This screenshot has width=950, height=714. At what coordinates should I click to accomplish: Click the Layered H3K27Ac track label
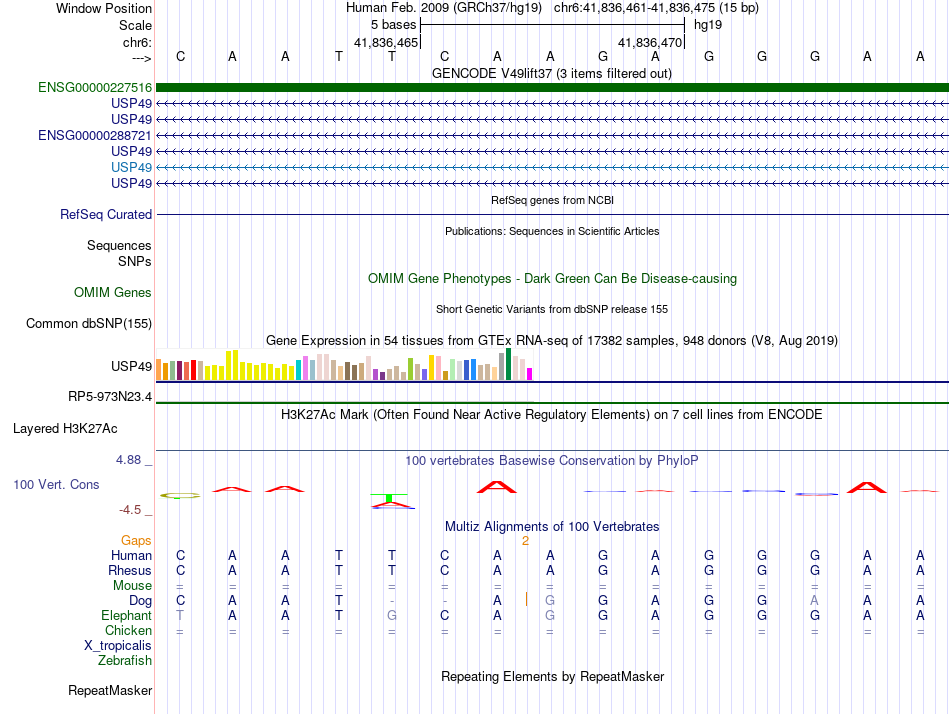coord(65,429)
